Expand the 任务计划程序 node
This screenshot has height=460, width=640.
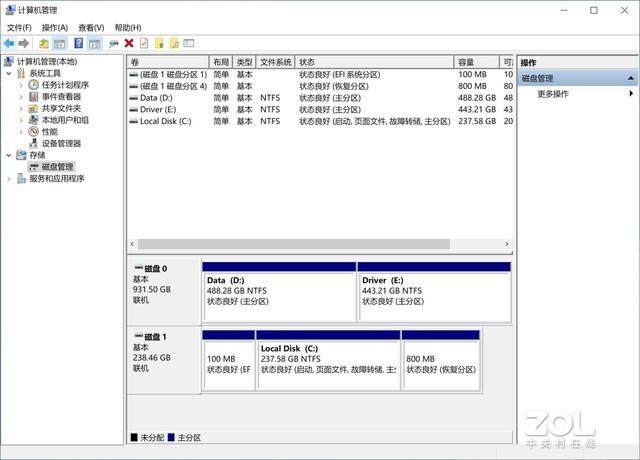tap(21, 85)
